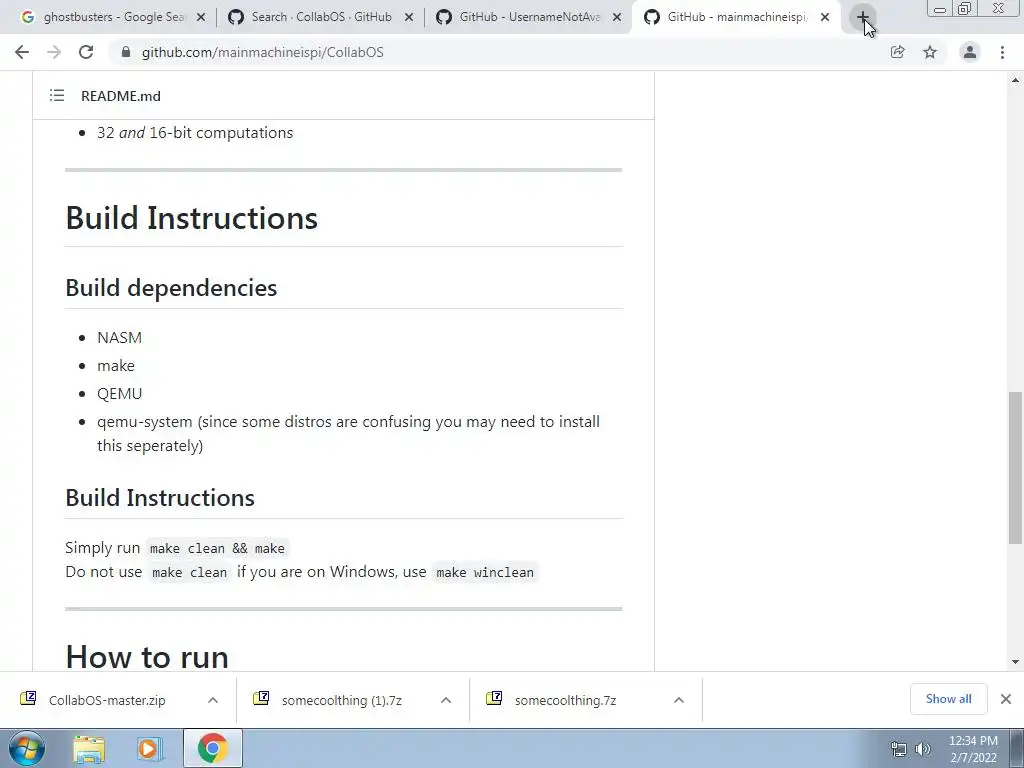Click the browser back arrow
The width and height of the screenshot is (1024, 768).
point(22,52)
